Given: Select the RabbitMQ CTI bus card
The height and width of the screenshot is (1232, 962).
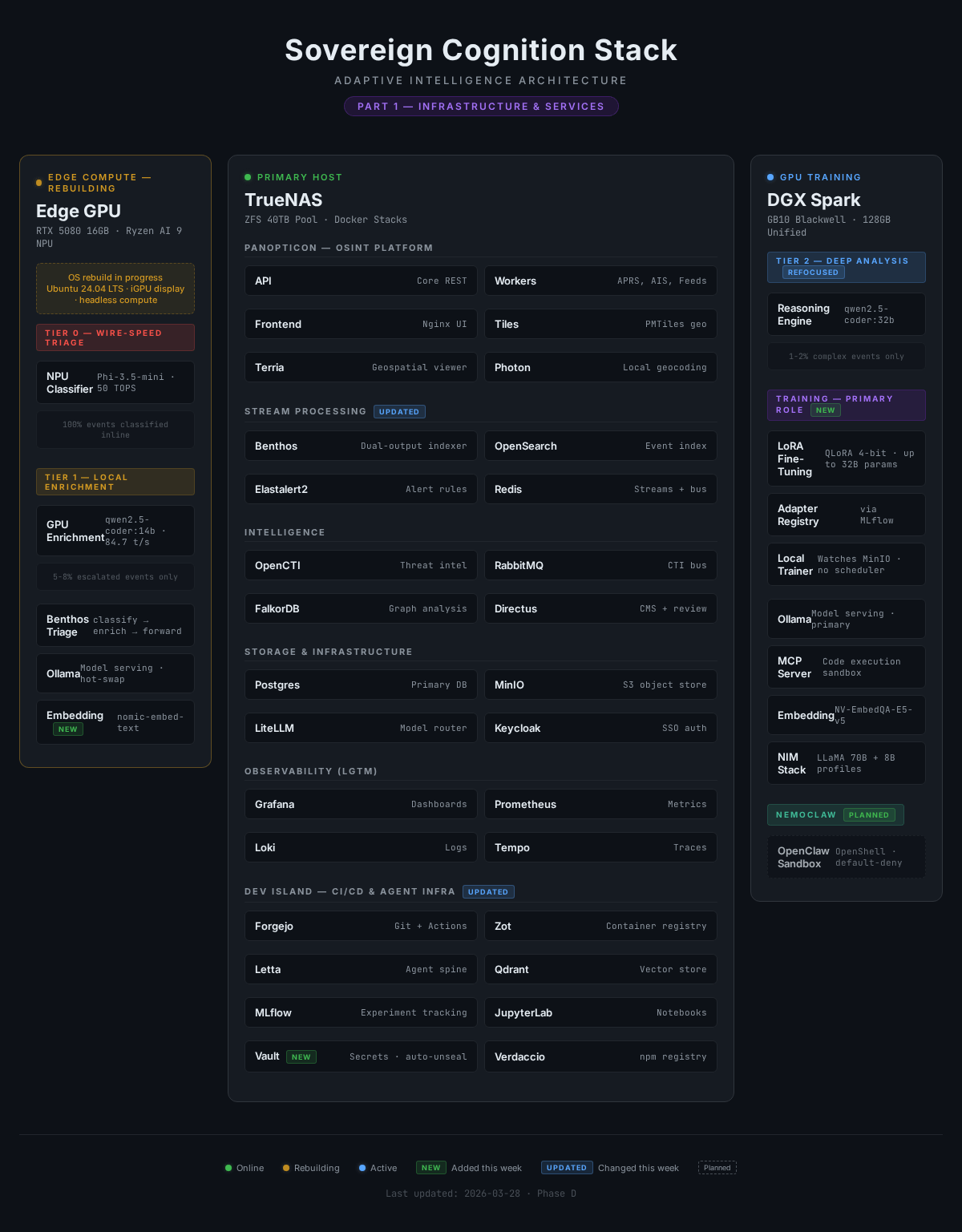Looking at the screenshot, I should click(x=600, y=566).
